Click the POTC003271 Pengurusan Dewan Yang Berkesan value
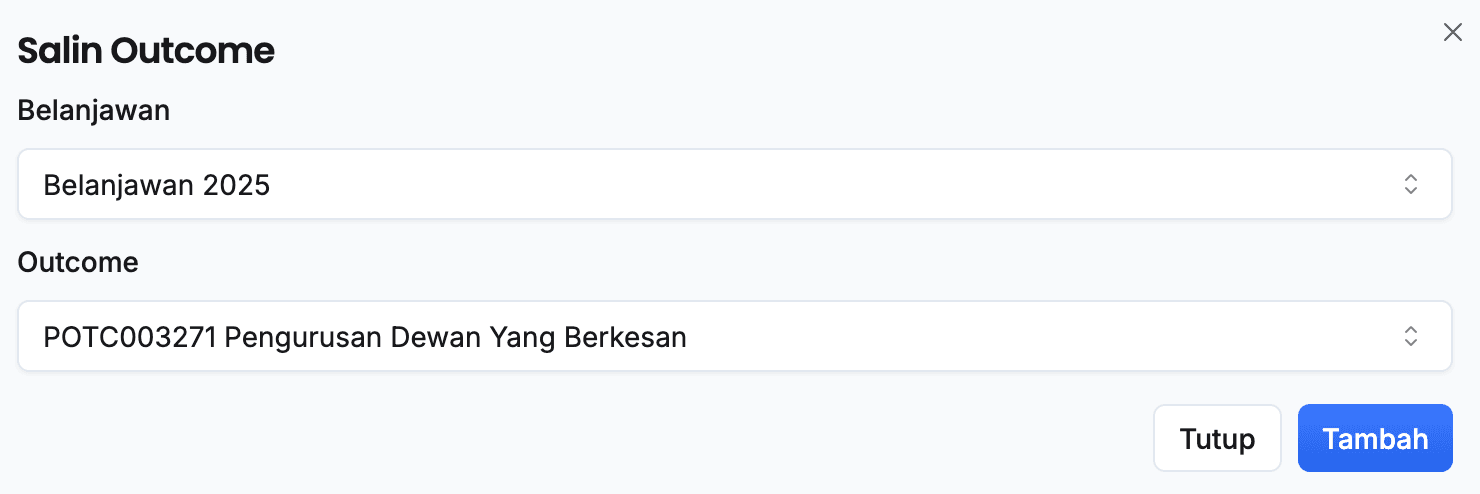The height and width of the screenshot is (494, 1480). pos(365,337)
